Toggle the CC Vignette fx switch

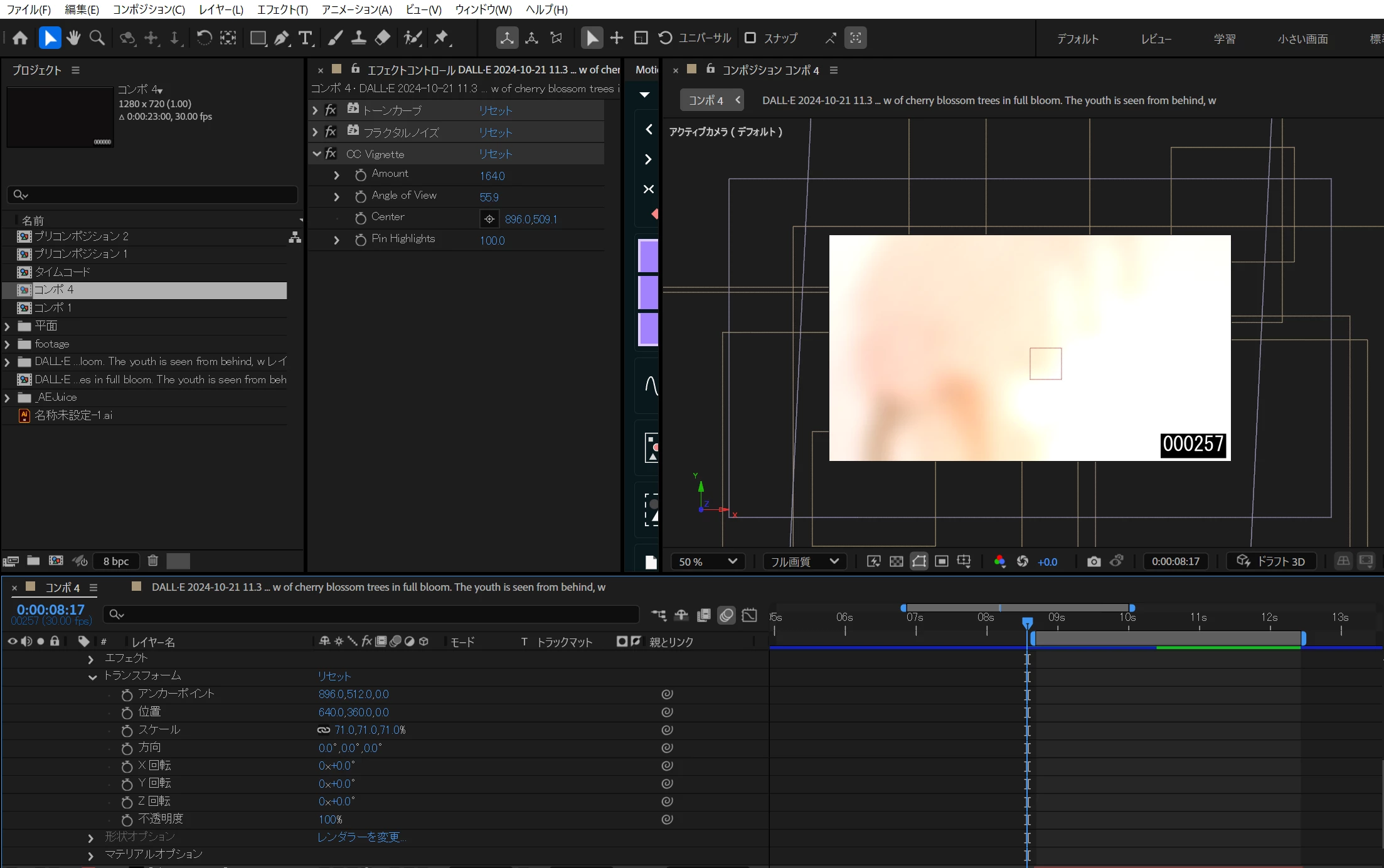pyautogui.click(x=331, y=154)
